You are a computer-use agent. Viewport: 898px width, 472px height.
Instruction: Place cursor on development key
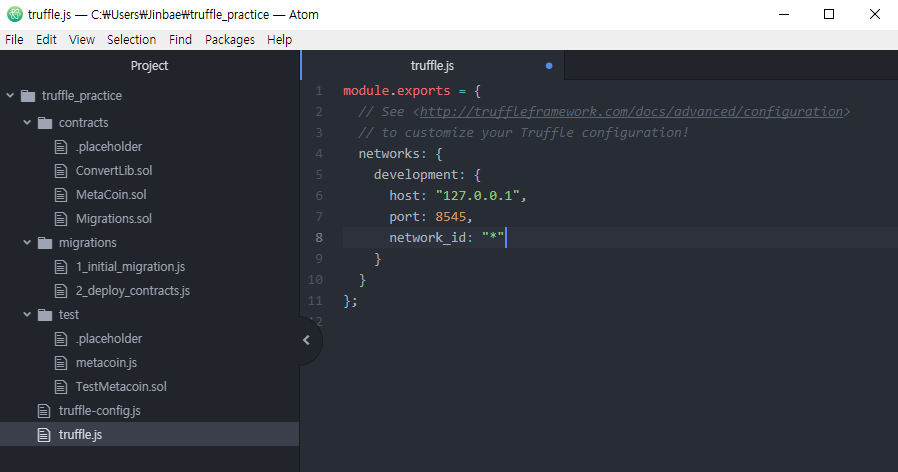[x=416, y=175]
